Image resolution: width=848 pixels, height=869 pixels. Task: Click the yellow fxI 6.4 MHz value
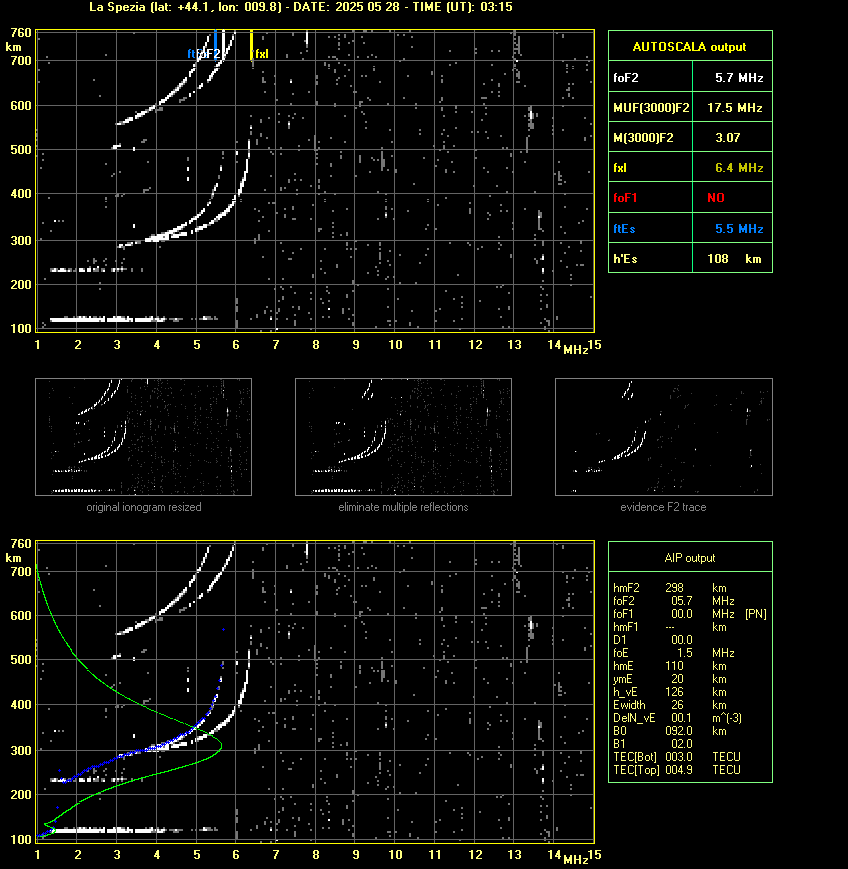(x=739, y=167)
